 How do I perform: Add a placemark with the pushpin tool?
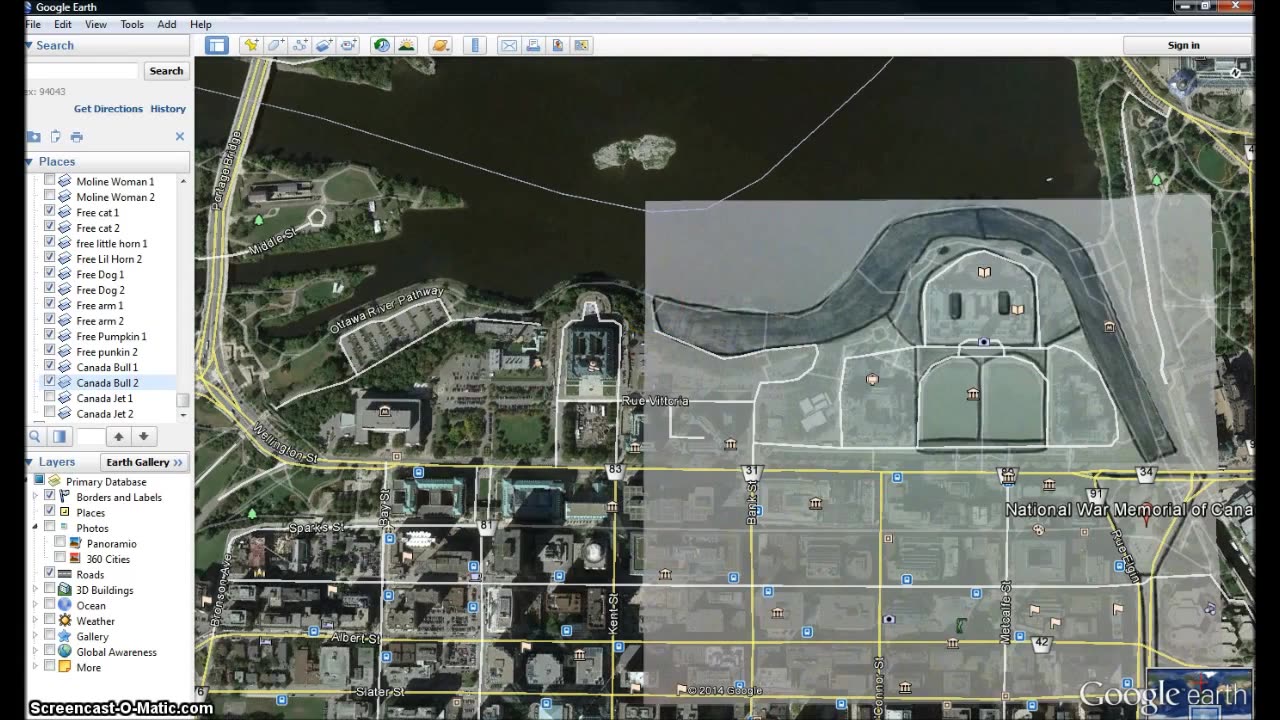tap(250, 45)
